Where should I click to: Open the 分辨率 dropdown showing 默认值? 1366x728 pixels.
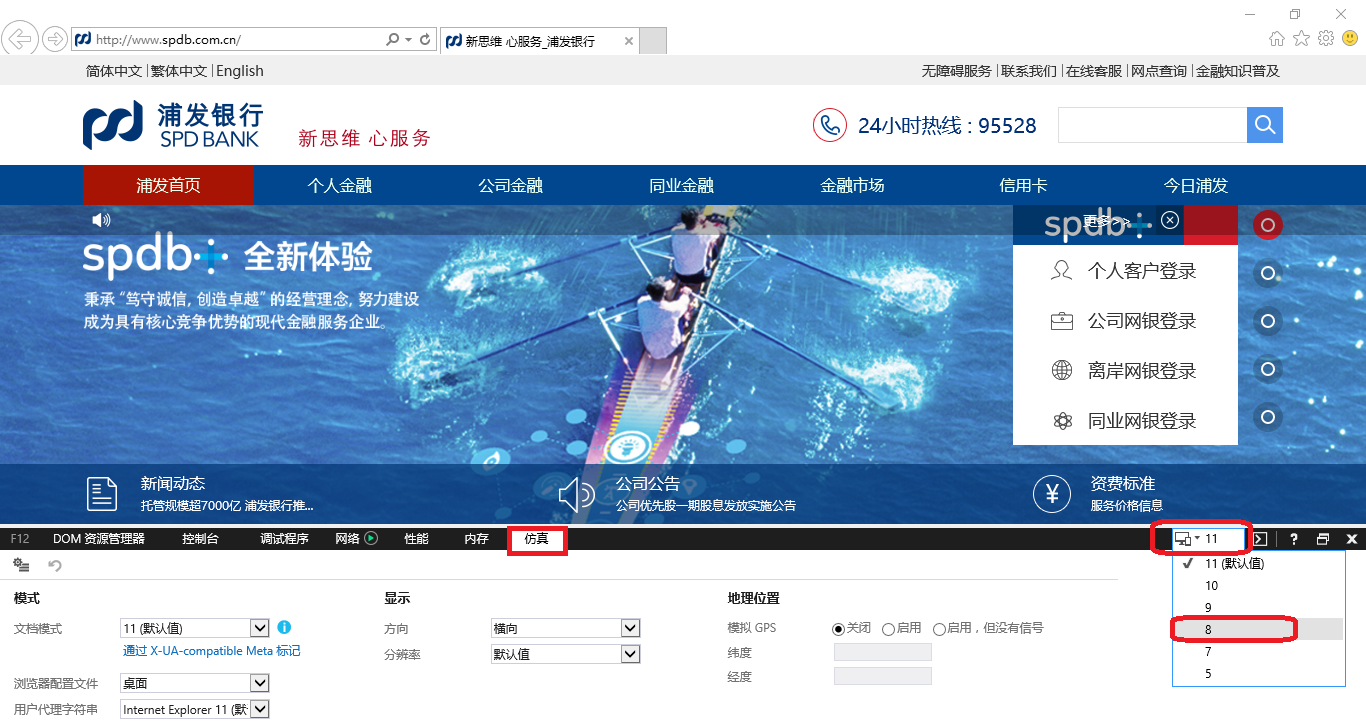coord(565,654)
